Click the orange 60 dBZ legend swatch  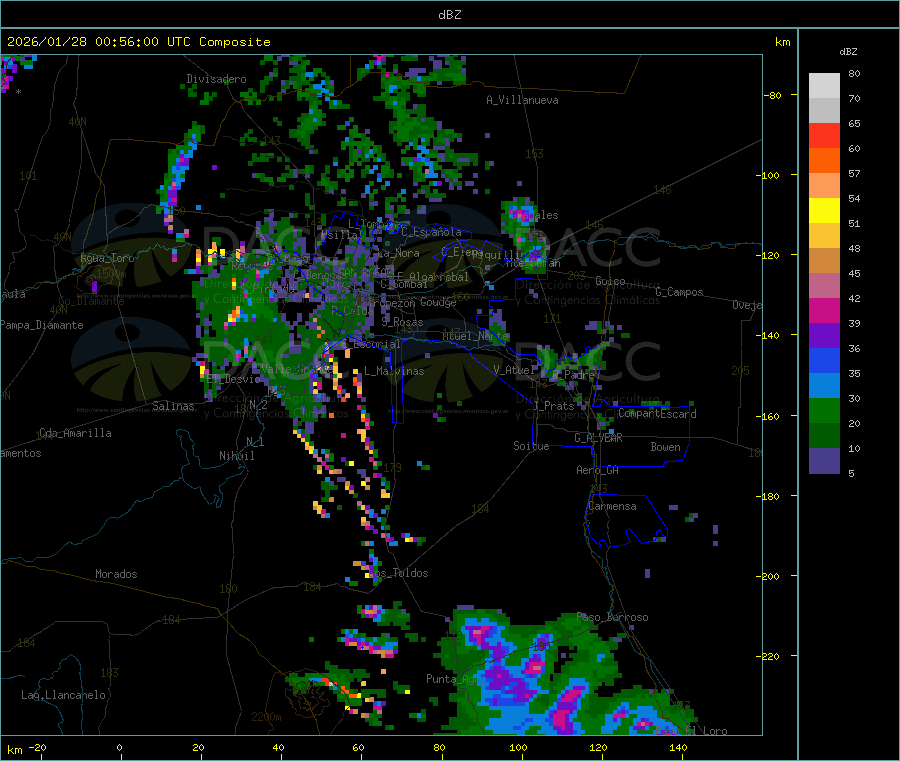(824, 161)
